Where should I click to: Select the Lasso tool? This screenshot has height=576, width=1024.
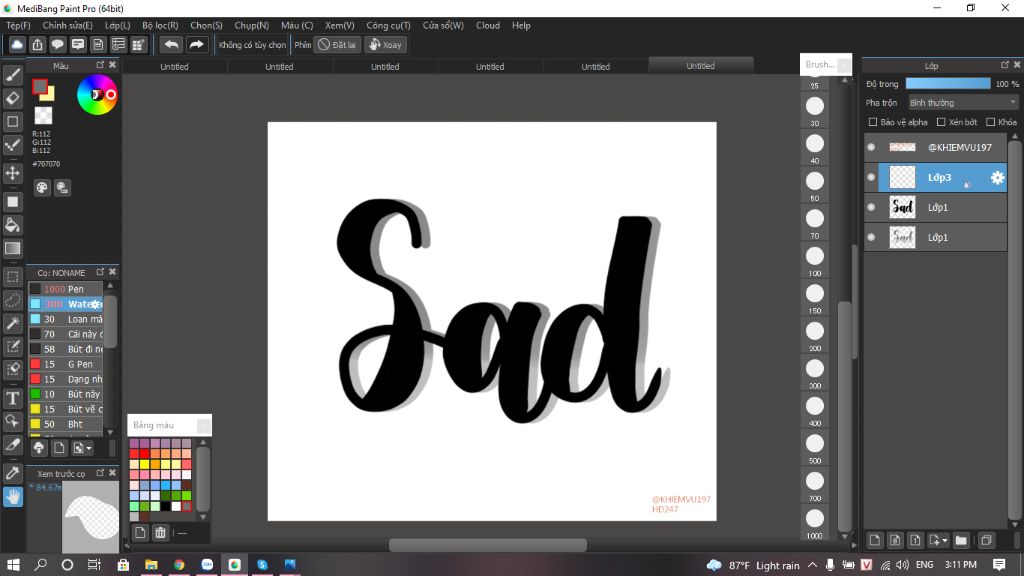[x=12, y=300]
